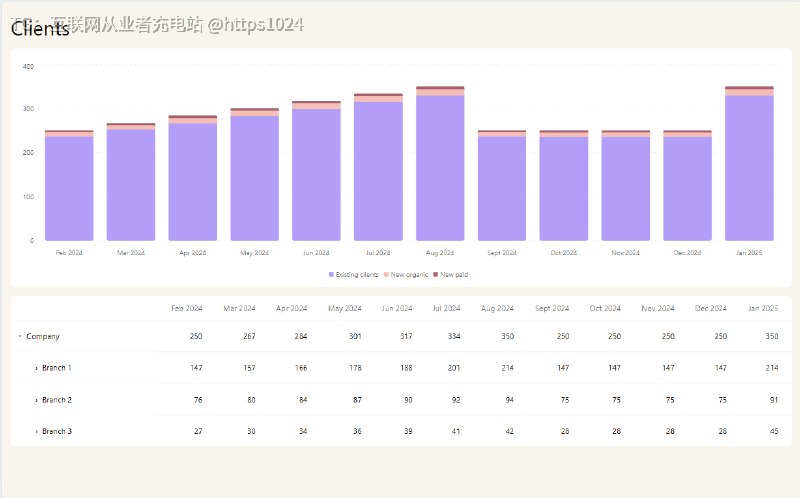Screen dimensions: 800x498
Task: Expand the Branch 1 row
Action: tap(36, 368)
